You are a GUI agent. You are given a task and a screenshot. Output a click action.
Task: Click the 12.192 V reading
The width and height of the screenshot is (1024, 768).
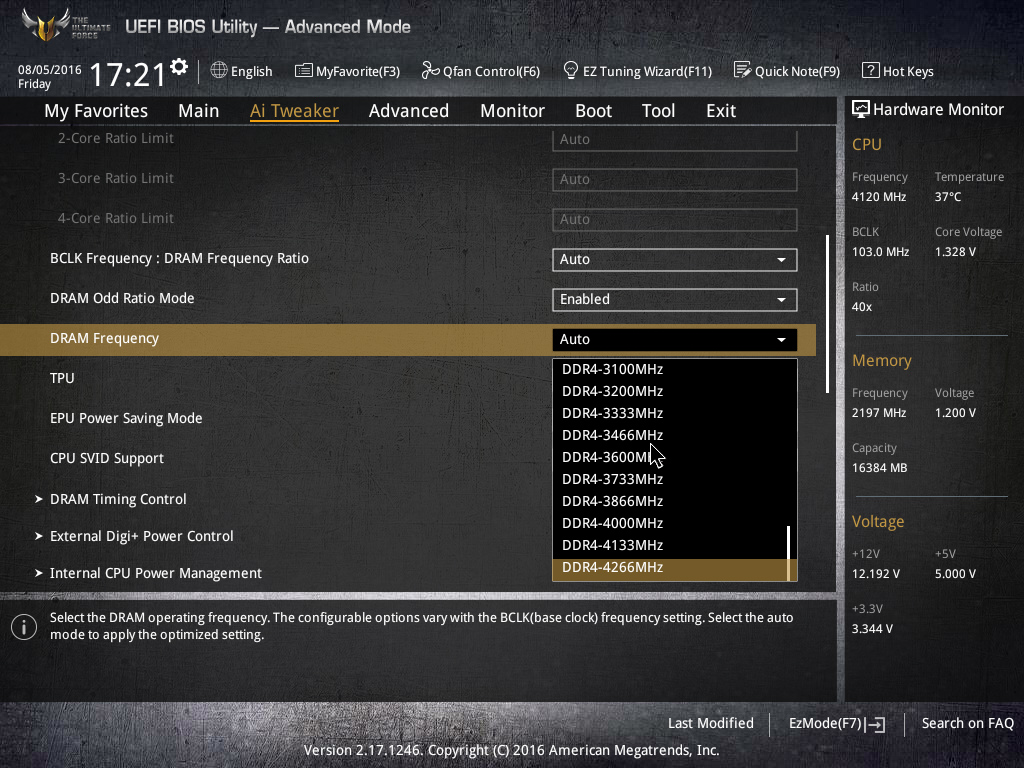coord(876,574)
